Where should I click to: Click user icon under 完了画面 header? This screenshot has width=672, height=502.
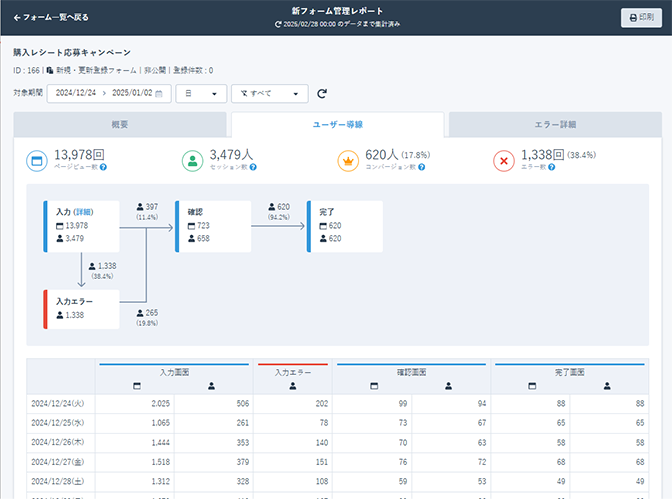(x=607, y=386)
